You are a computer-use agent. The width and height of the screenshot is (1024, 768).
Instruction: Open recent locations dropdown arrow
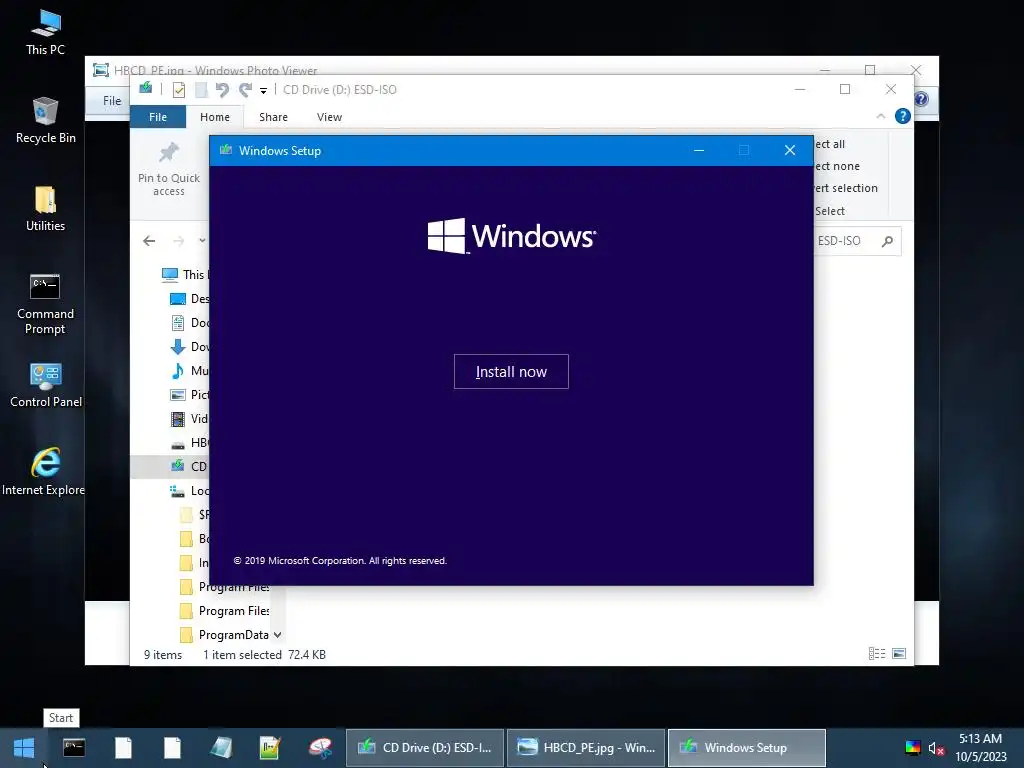point(202,241)
